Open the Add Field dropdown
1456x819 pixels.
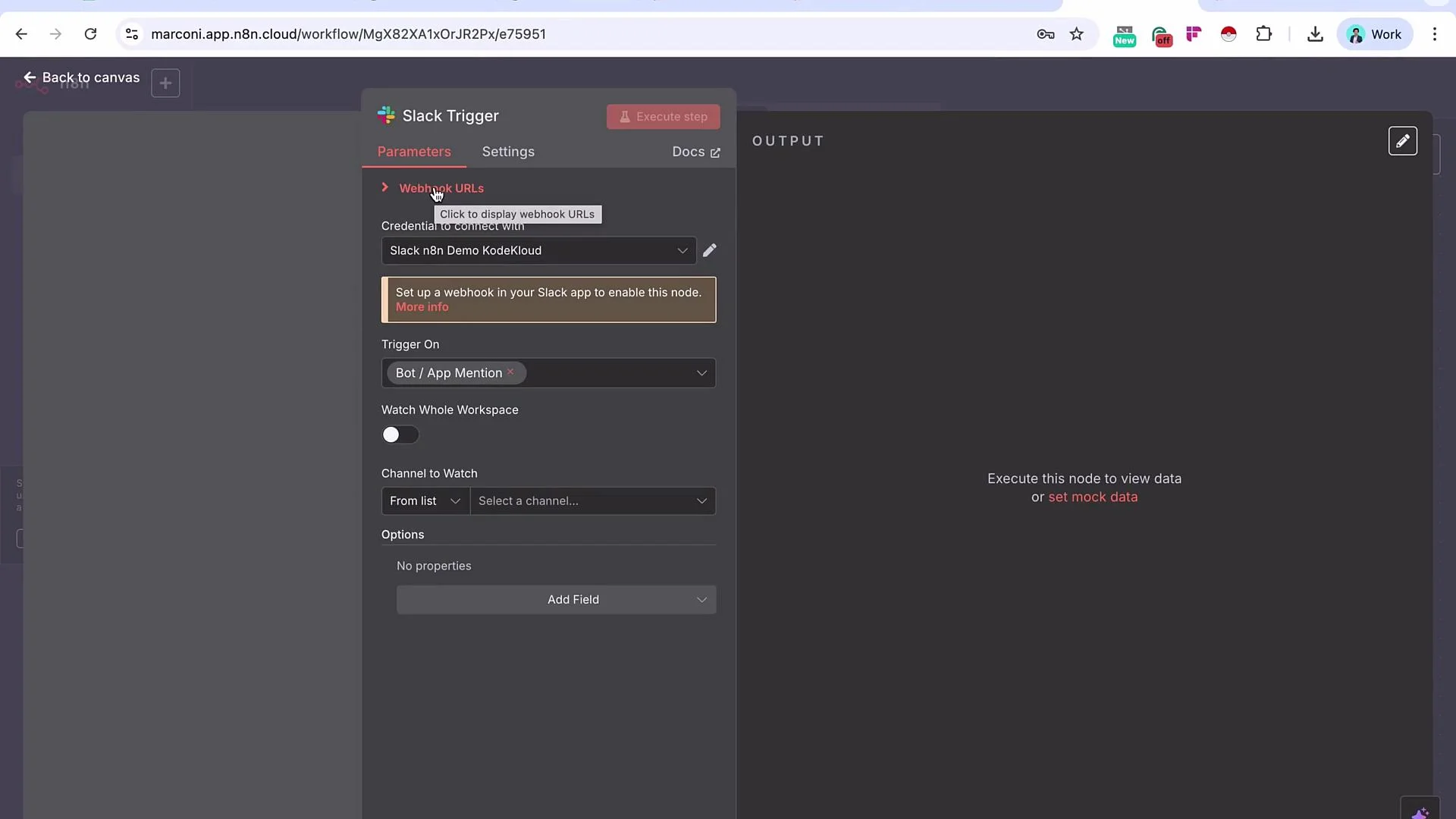[x=556, y=600]
